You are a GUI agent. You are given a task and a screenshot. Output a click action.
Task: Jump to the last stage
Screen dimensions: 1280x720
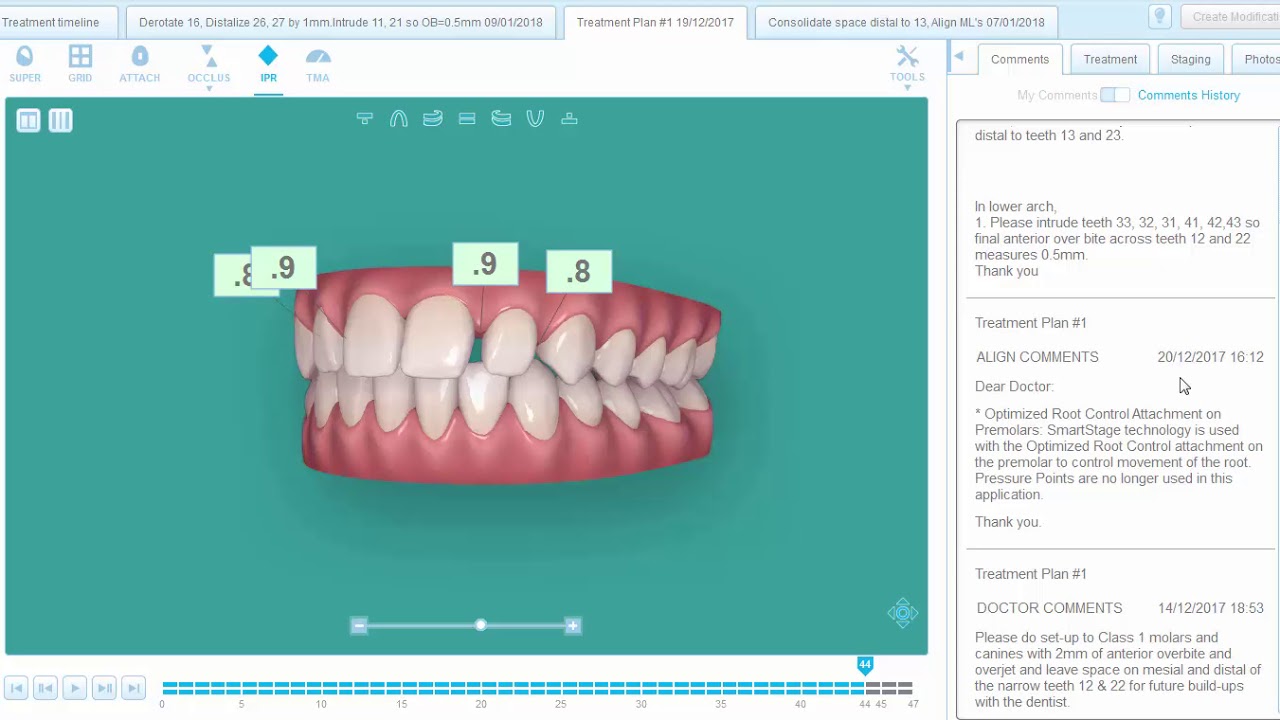(x=133, y=688)
